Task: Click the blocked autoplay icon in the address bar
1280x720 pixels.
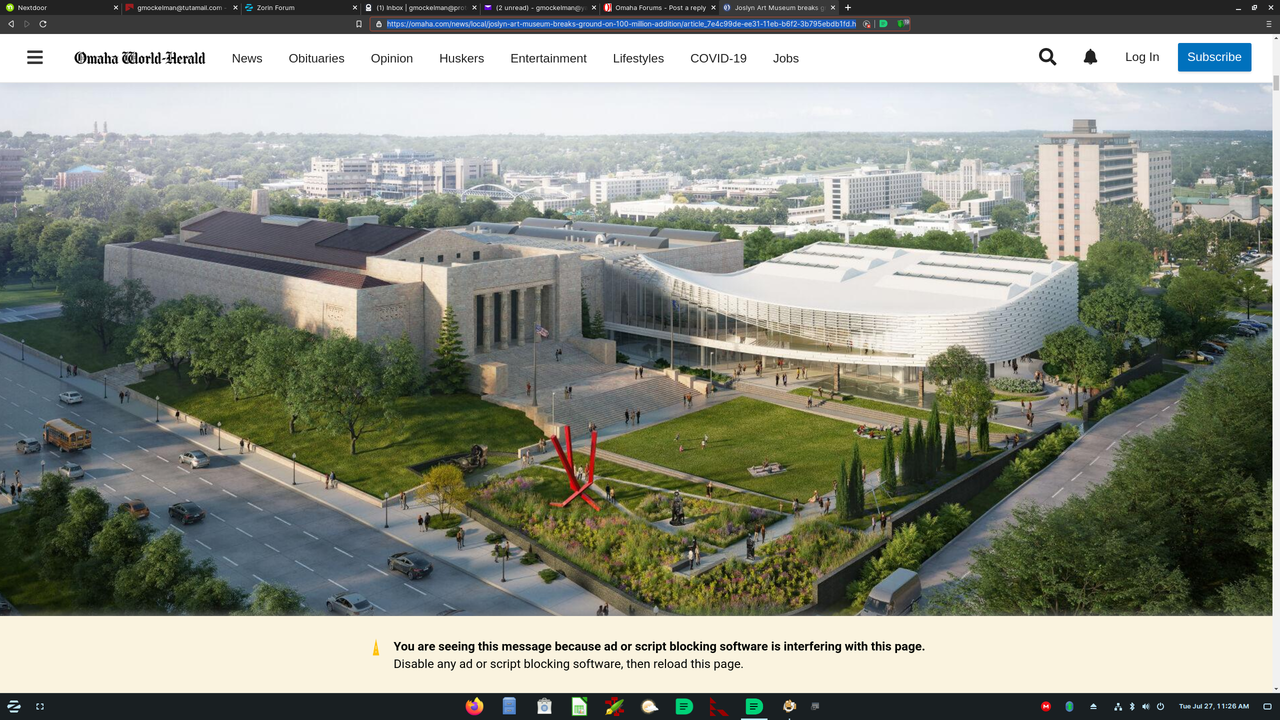Action: (866, 24)
